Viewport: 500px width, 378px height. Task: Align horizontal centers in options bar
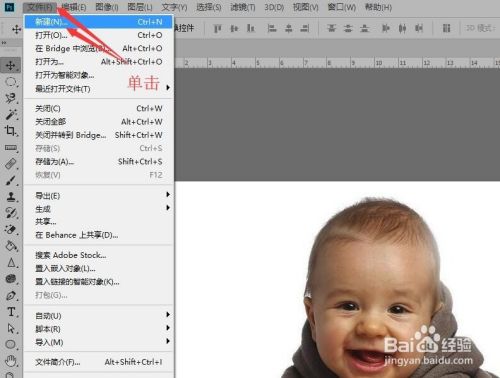[x=289, y=29]
